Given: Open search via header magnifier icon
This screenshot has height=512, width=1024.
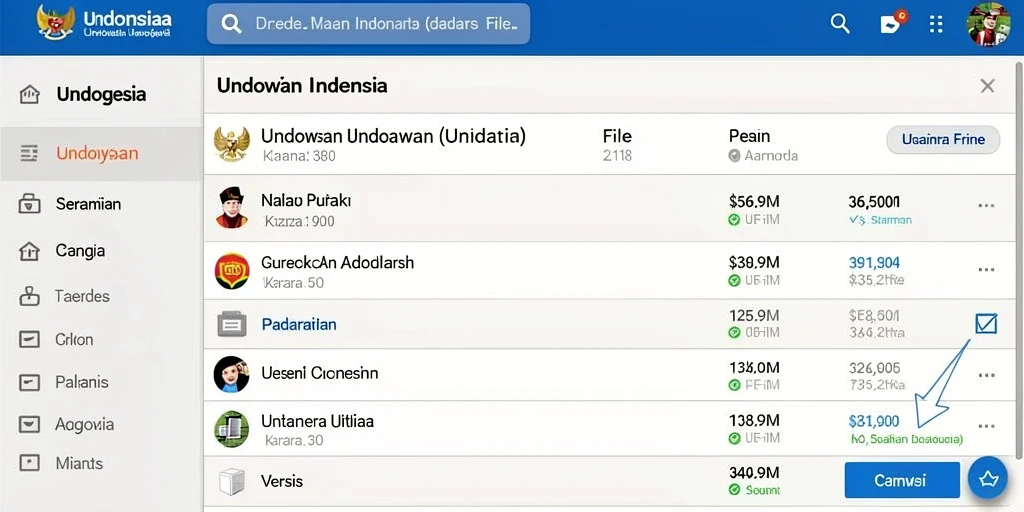Looking at the screenshot, I should click(840, 24).
